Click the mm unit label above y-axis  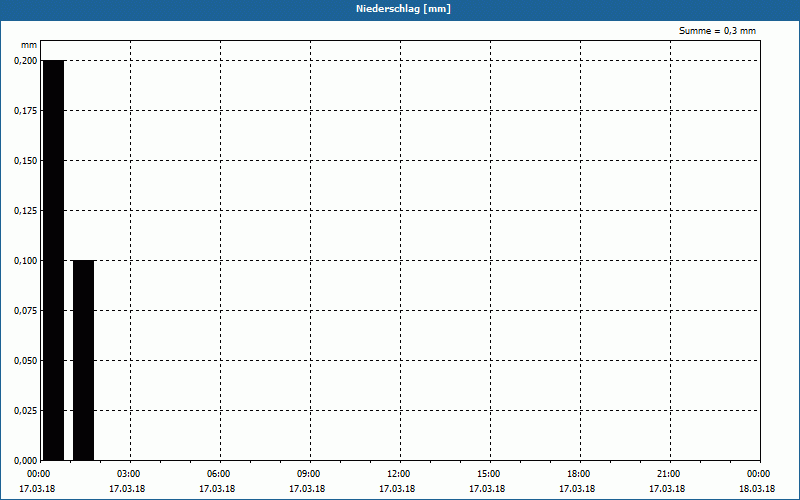(x=29, y=45)
